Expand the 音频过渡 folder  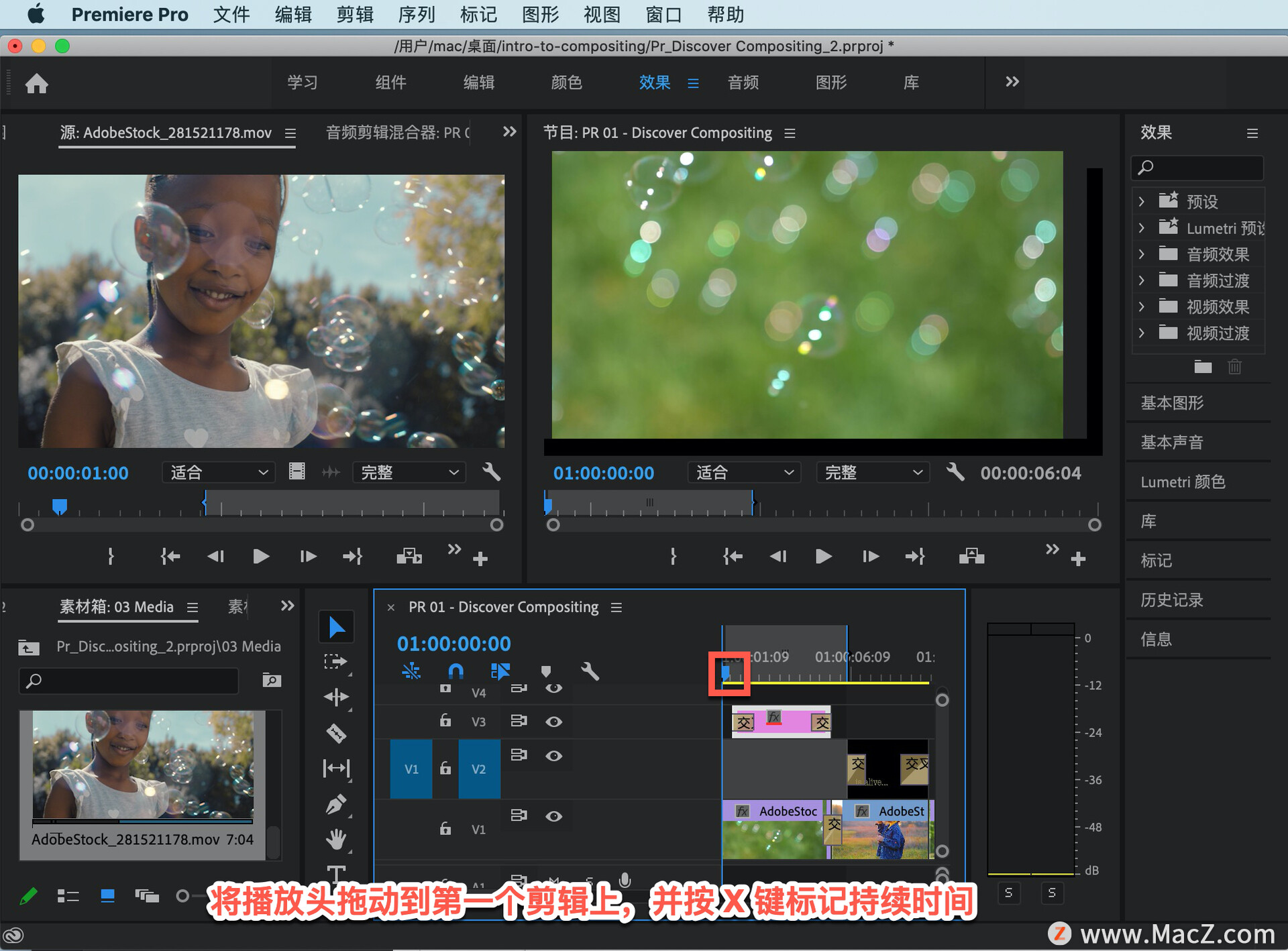click(x=1142, y=280)
